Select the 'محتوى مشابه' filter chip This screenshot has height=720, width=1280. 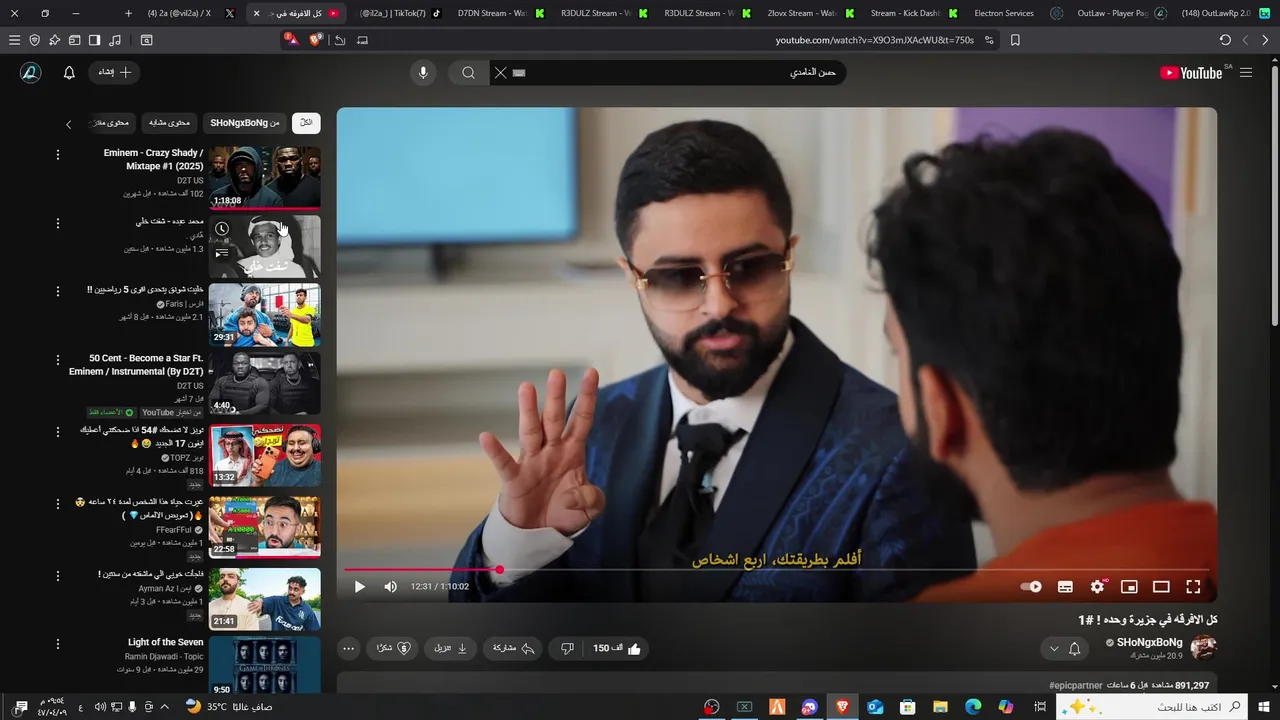pos(169,123)
